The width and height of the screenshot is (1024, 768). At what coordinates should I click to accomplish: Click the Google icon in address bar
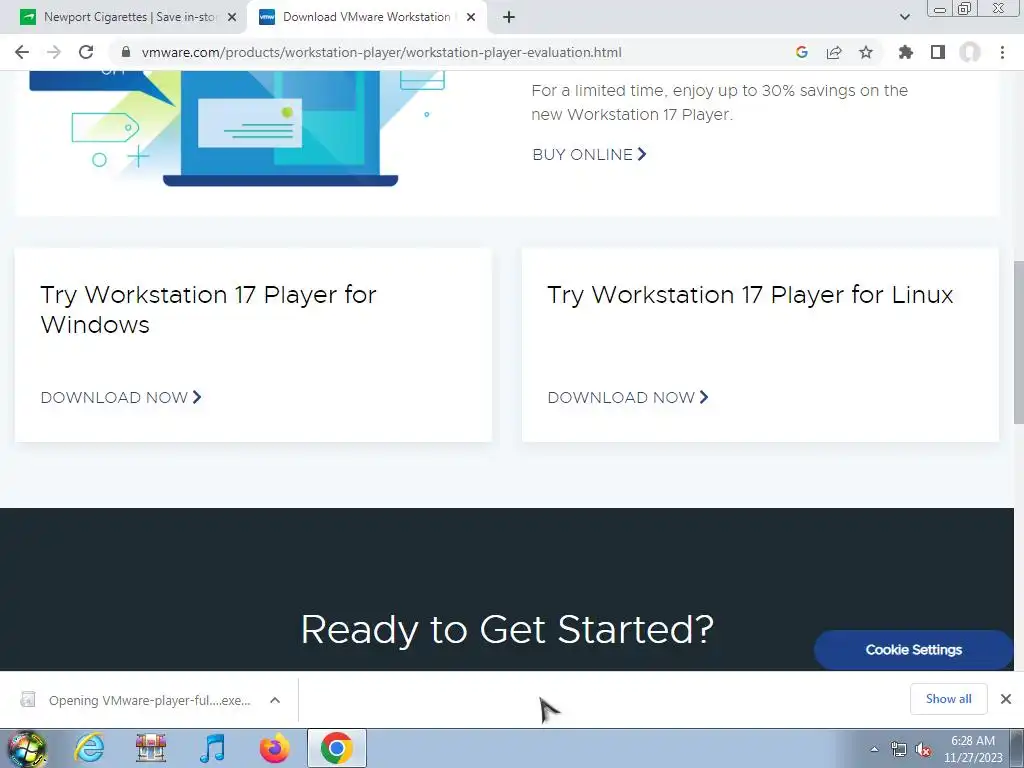802,52
